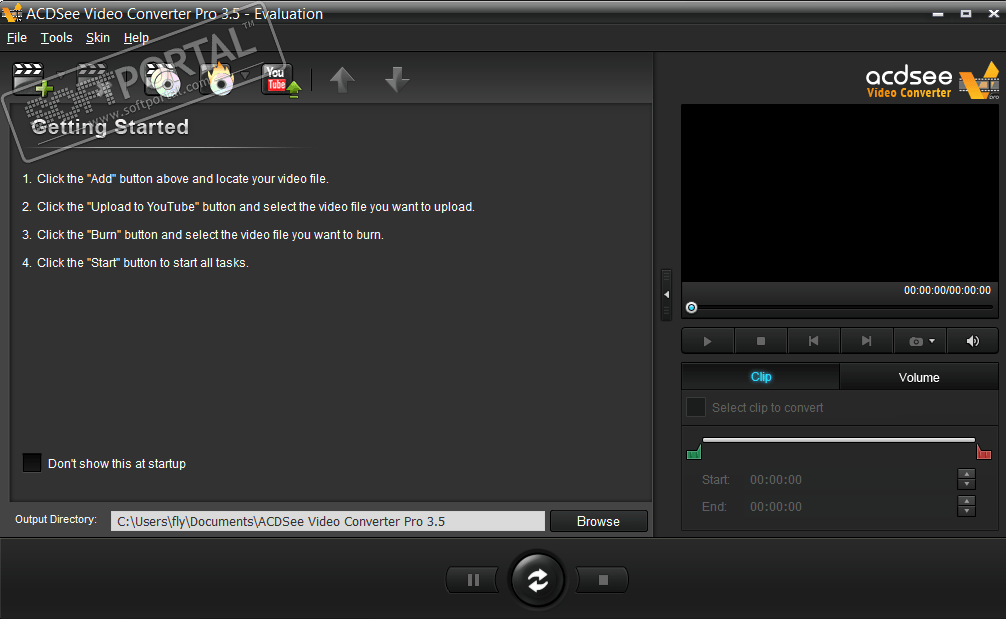Click the preview seek slider handle
Viewport: 1006px width, 619px height.
692,308
